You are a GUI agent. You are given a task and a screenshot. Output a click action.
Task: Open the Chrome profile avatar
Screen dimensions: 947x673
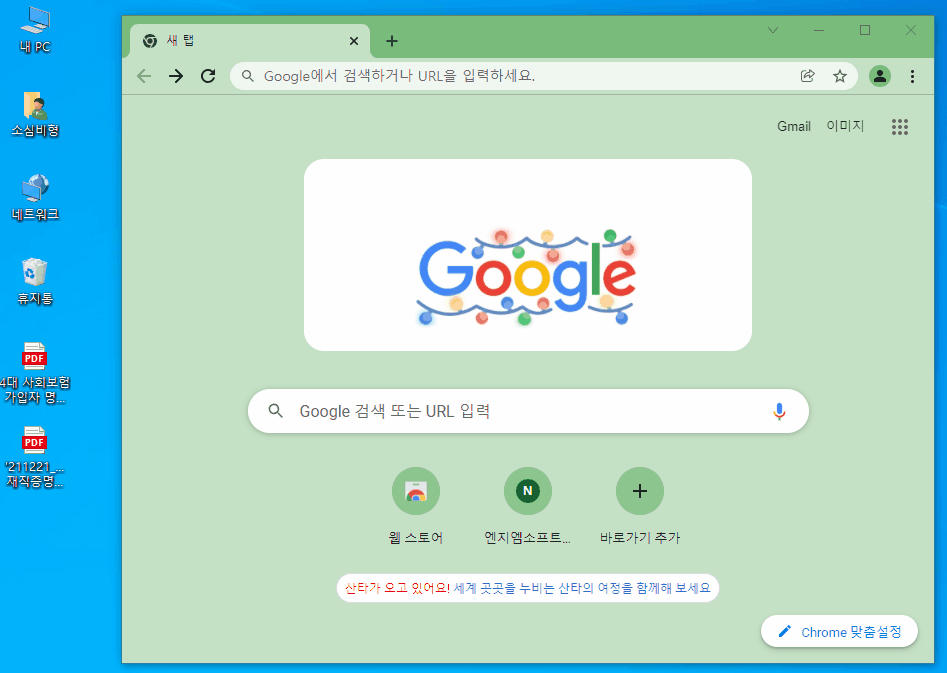click(880, 76)
